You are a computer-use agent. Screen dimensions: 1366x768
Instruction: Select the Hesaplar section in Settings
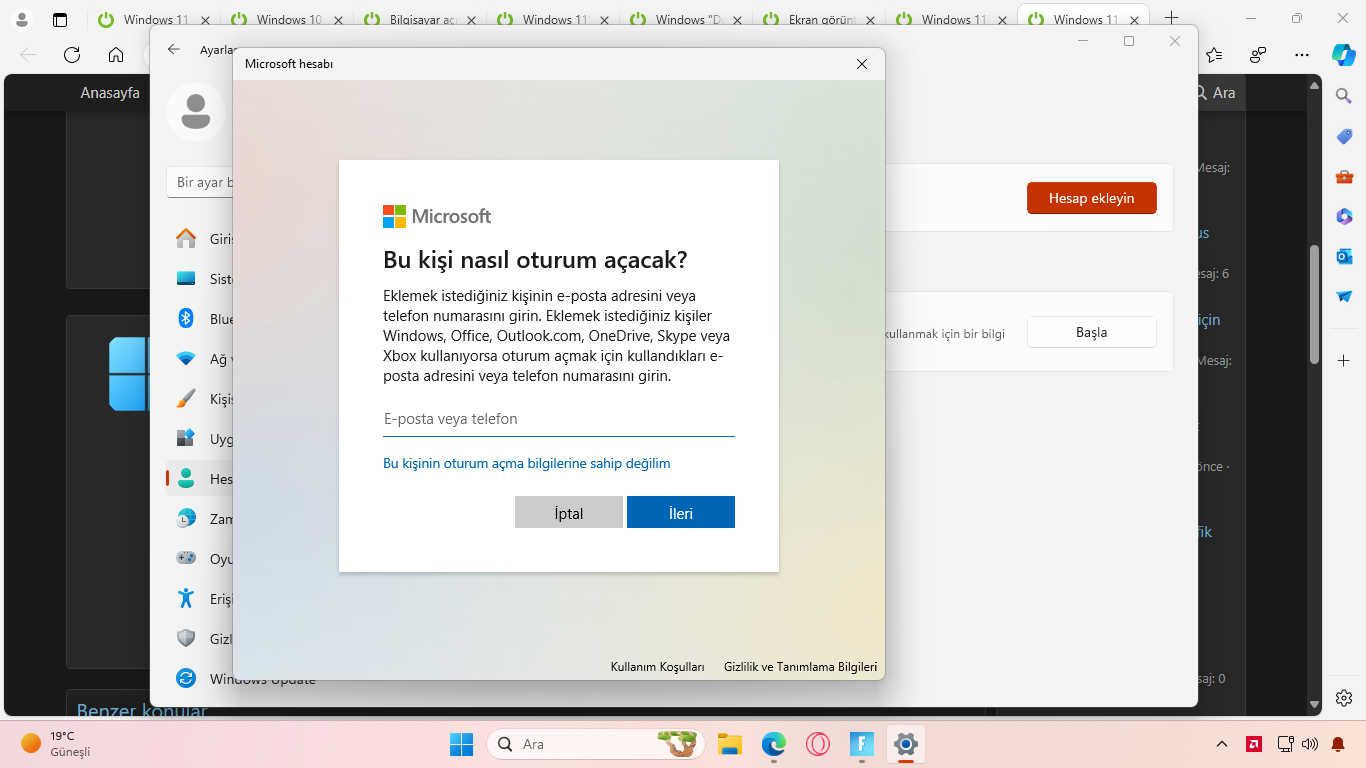200,479
